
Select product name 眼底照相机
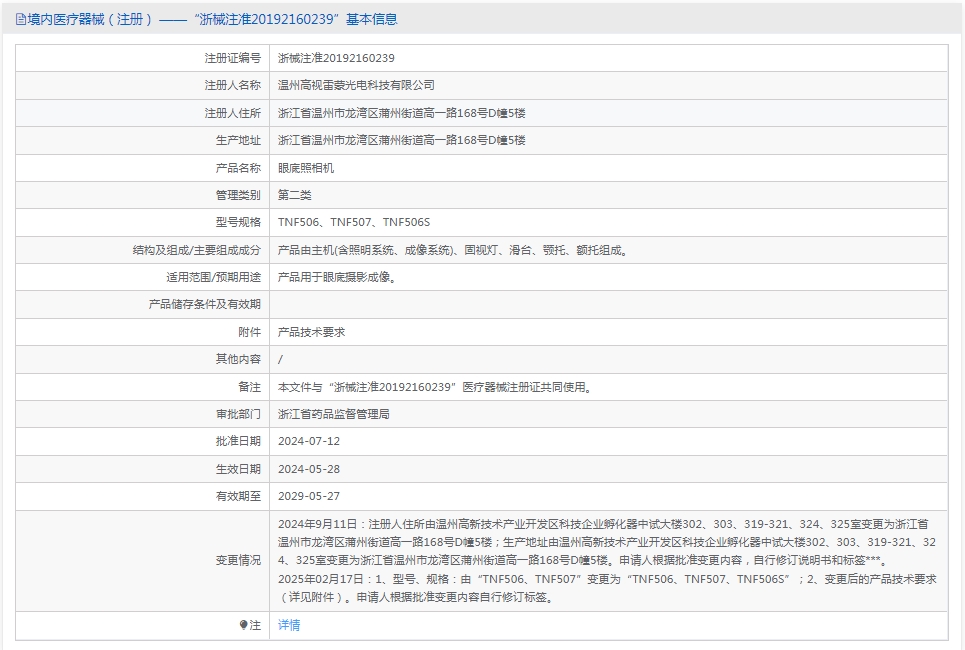click(x=305, y=168)
